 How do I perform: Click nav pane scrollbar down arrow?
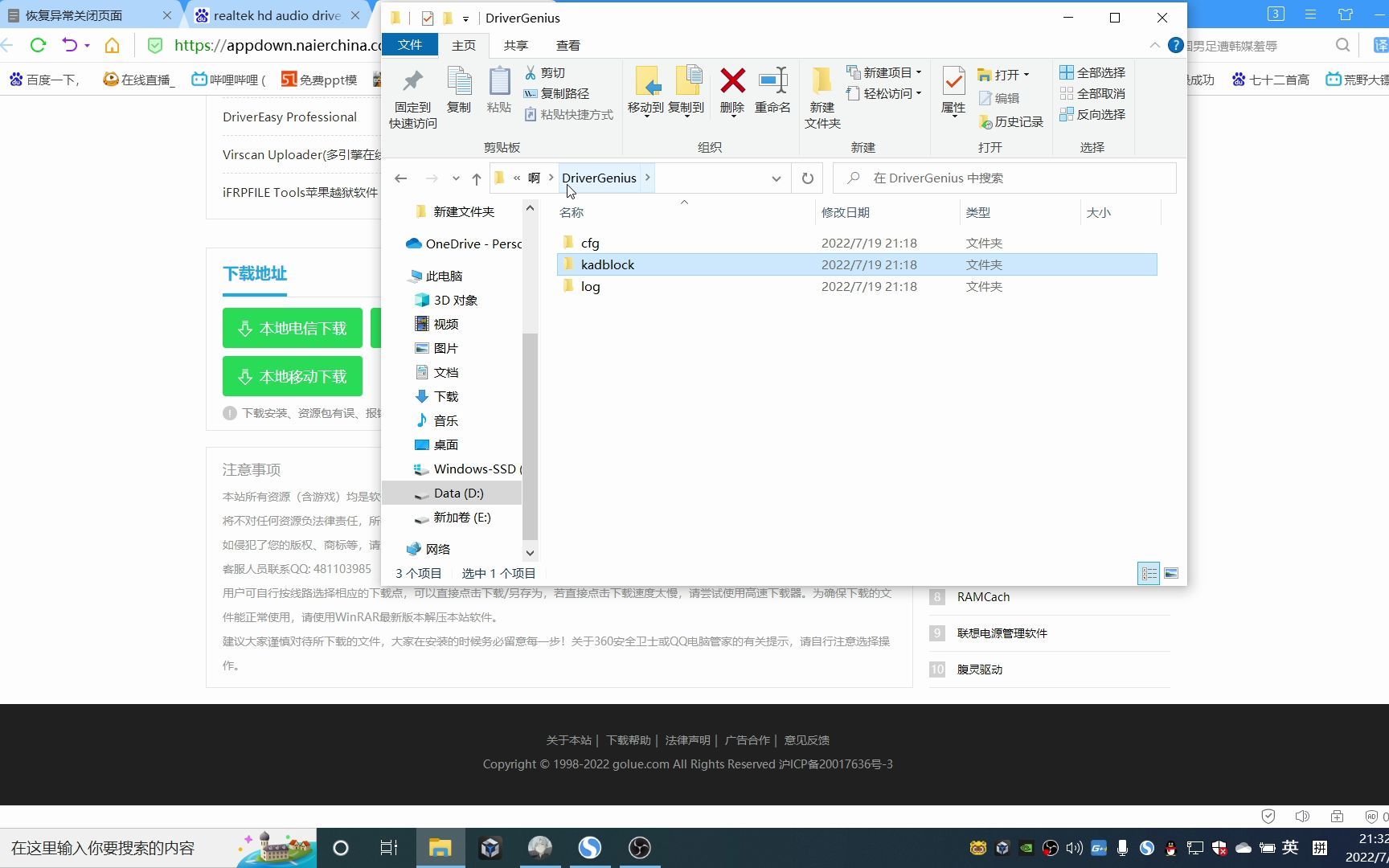[530, 552]
